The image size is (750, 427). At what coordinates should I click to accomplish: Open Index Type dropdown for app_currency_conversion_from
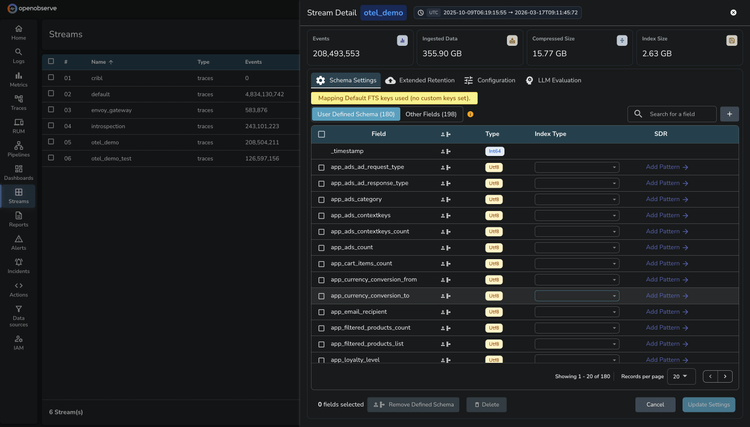click(577, 280)
